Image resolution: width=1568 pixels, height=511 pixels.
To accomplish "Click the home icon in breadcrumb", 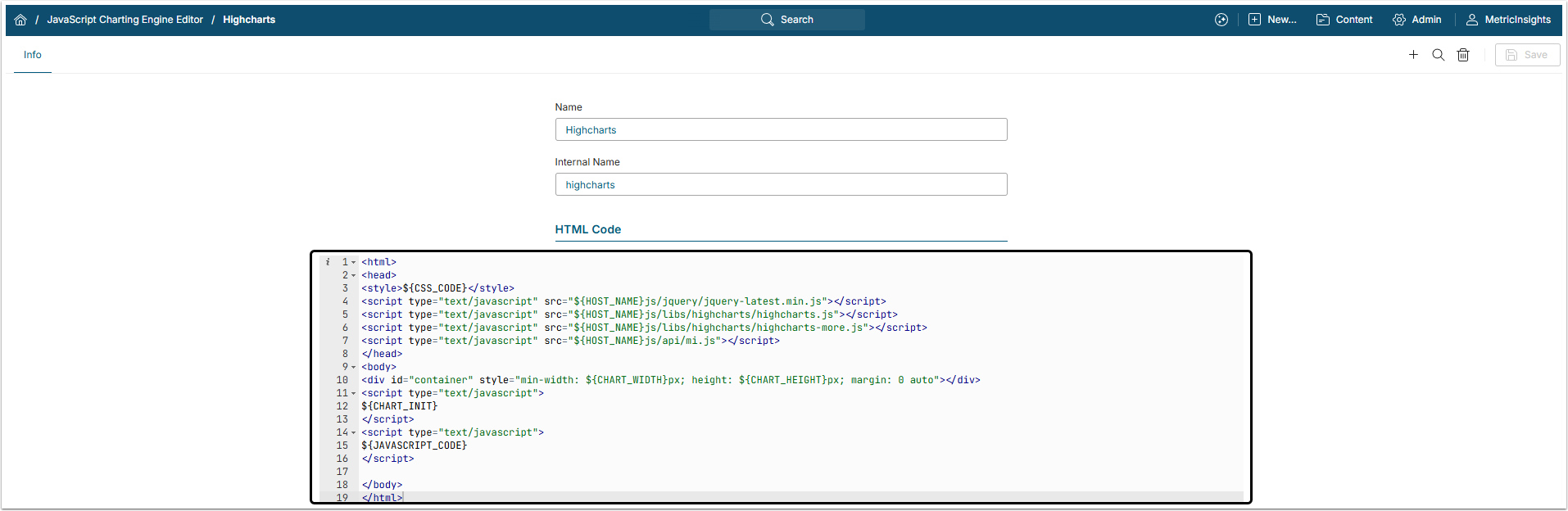I will tap(20, 20).
